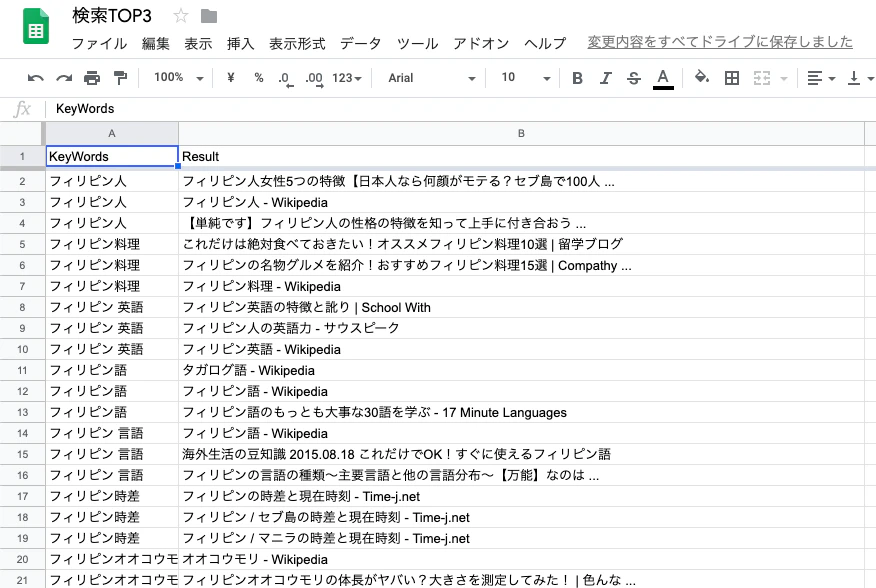Viewport: 876px width, 588px height.
Task: Select keyword cell フィリピン料理 in row 5
Action: click(x=112, y=244)
